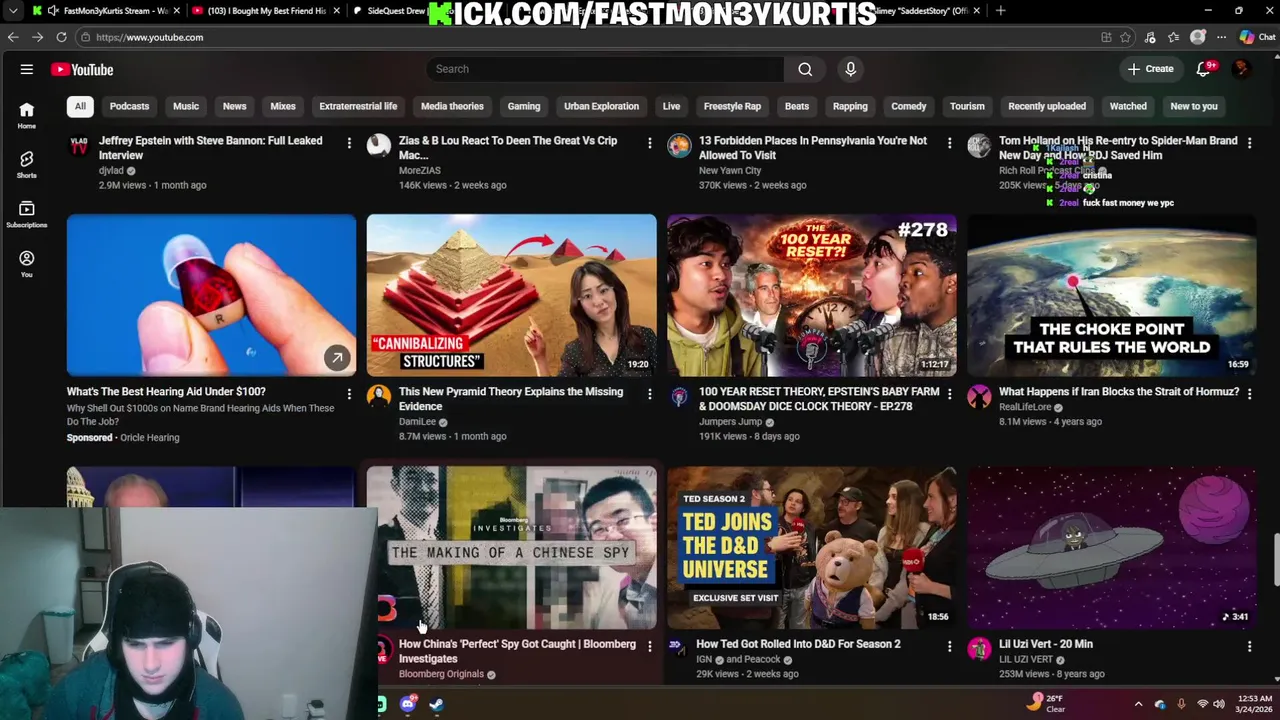
Task: Open LIL UZI VERT channel link
Action: [1025, 660]
